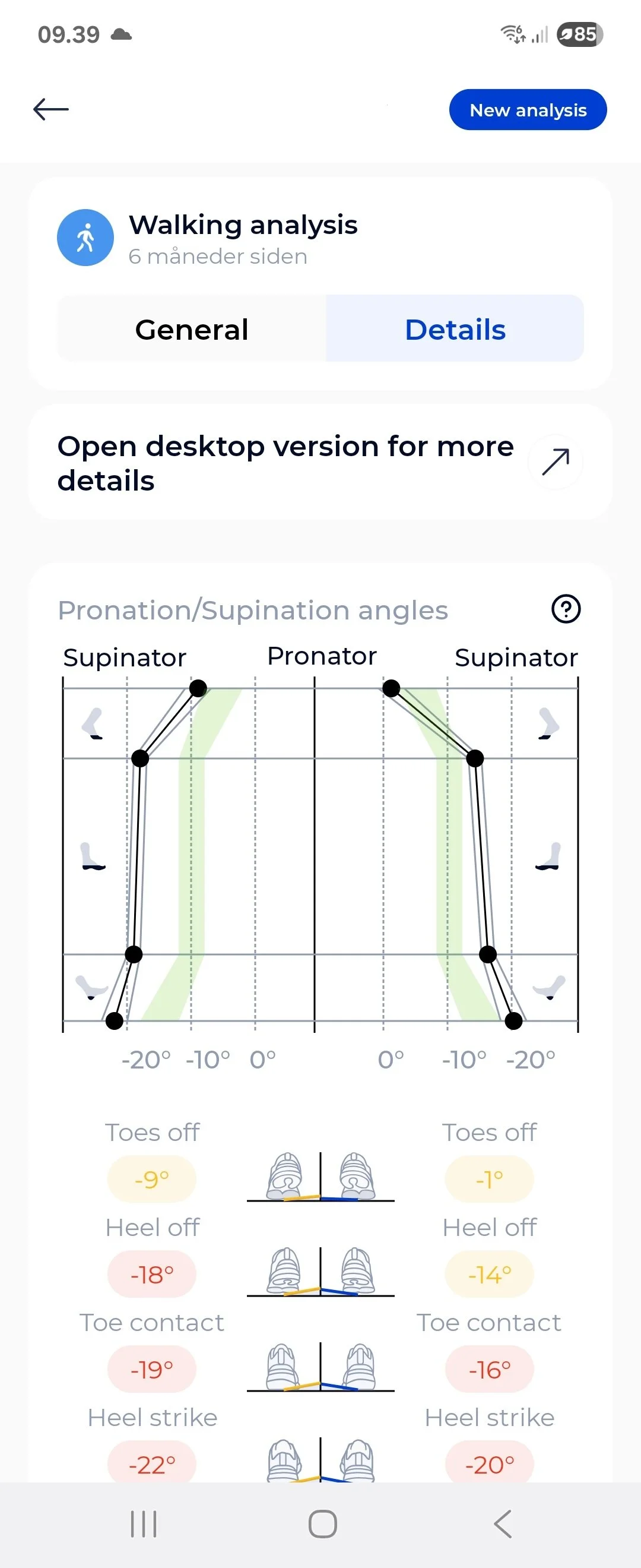Tap right foot heel-strike icon in chart
641x1568 pixels.
548,987
